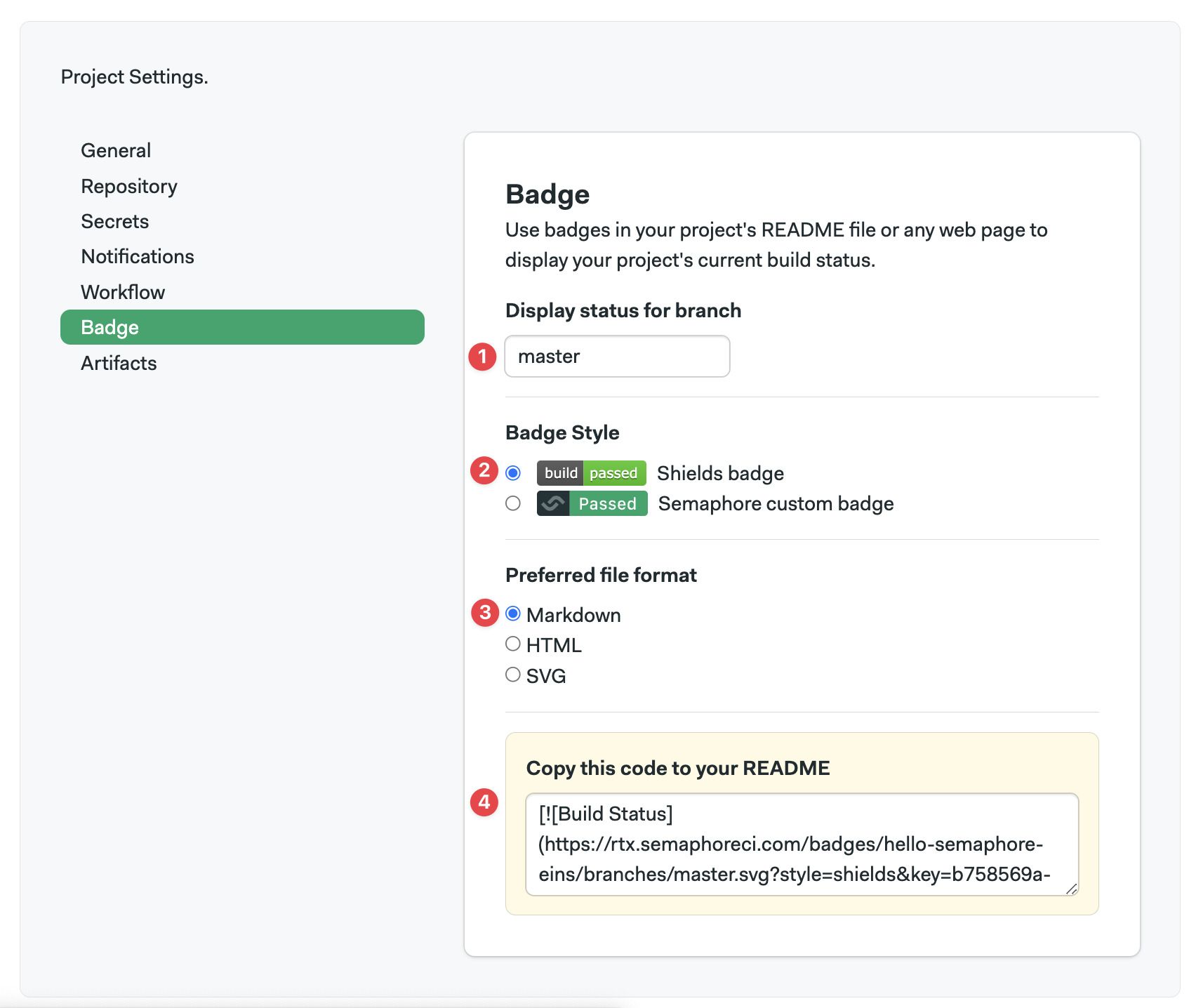Choose the HTML file format
Viewport: 1189px width, 1008px height.
(x=513, y=644)
